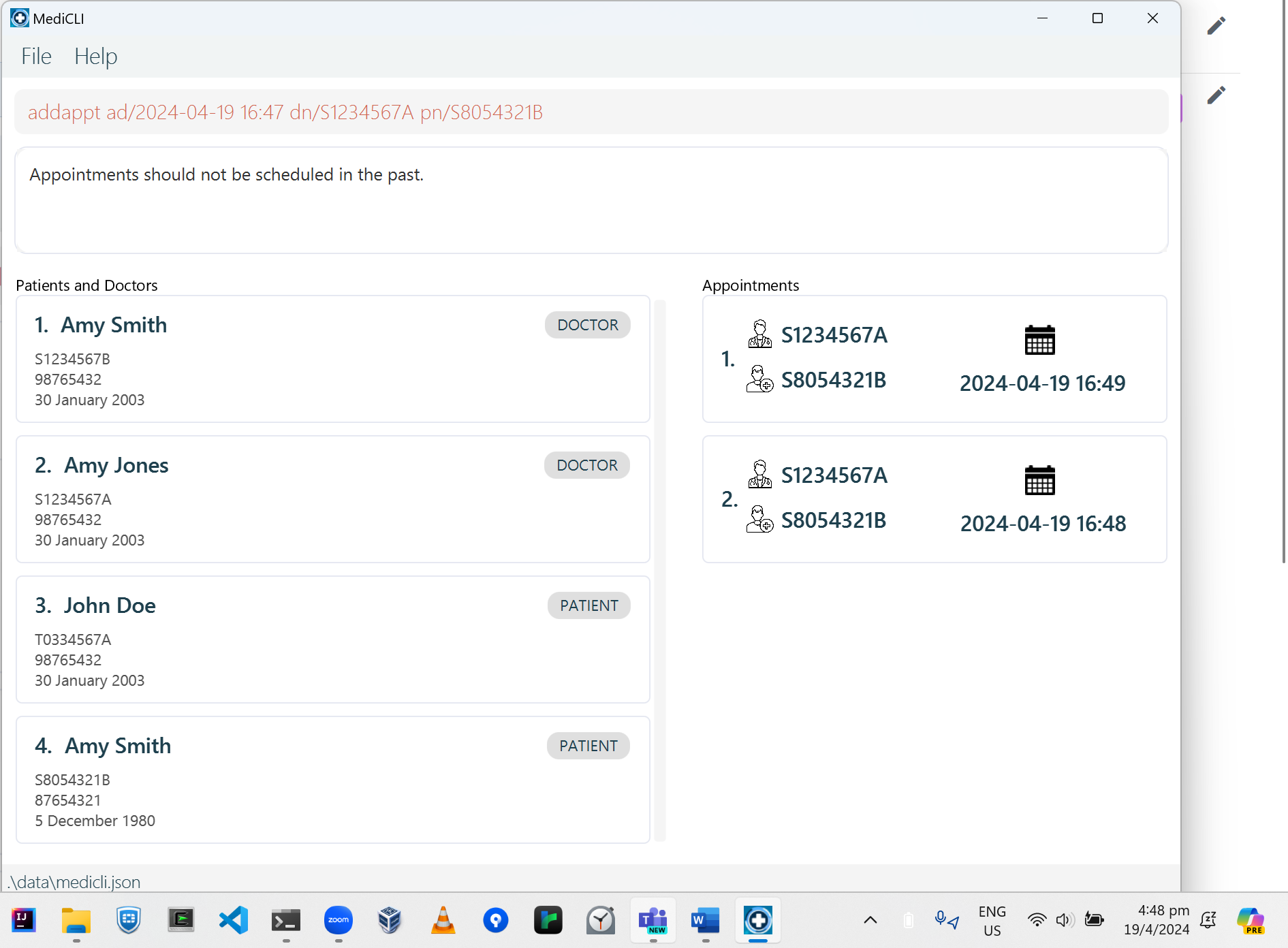Open the Wi-Fi network tray icon
The image size is (1288, 948).
[1037, 921]
